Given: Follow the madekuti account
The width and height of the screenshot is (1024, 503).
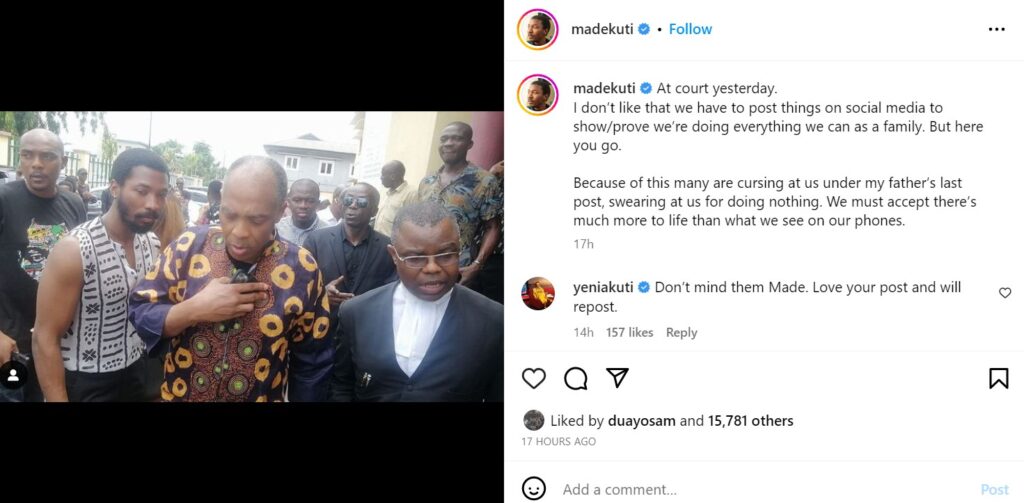Looking at the screenshot, I should pyautogui.click(x=690, y=29).
